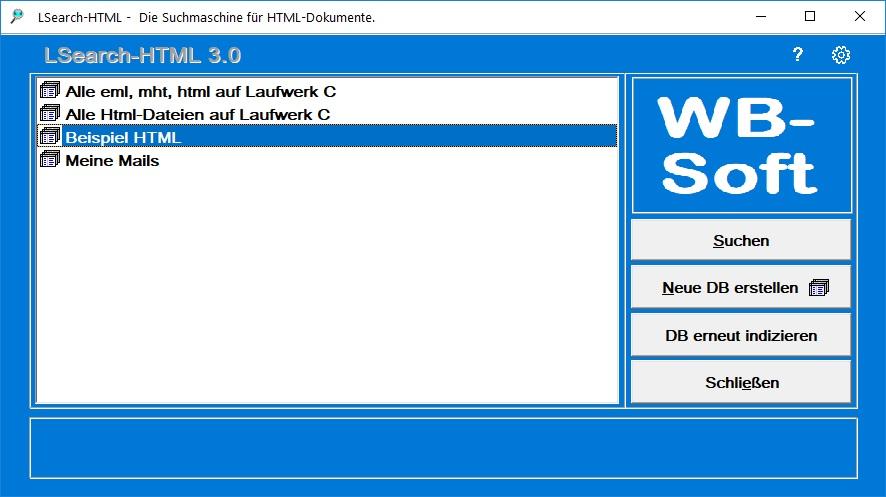Select 'Alle eml, mht, html auf Laufwerk C'
This screenshot has width=886, height=497.
(200, 91)
